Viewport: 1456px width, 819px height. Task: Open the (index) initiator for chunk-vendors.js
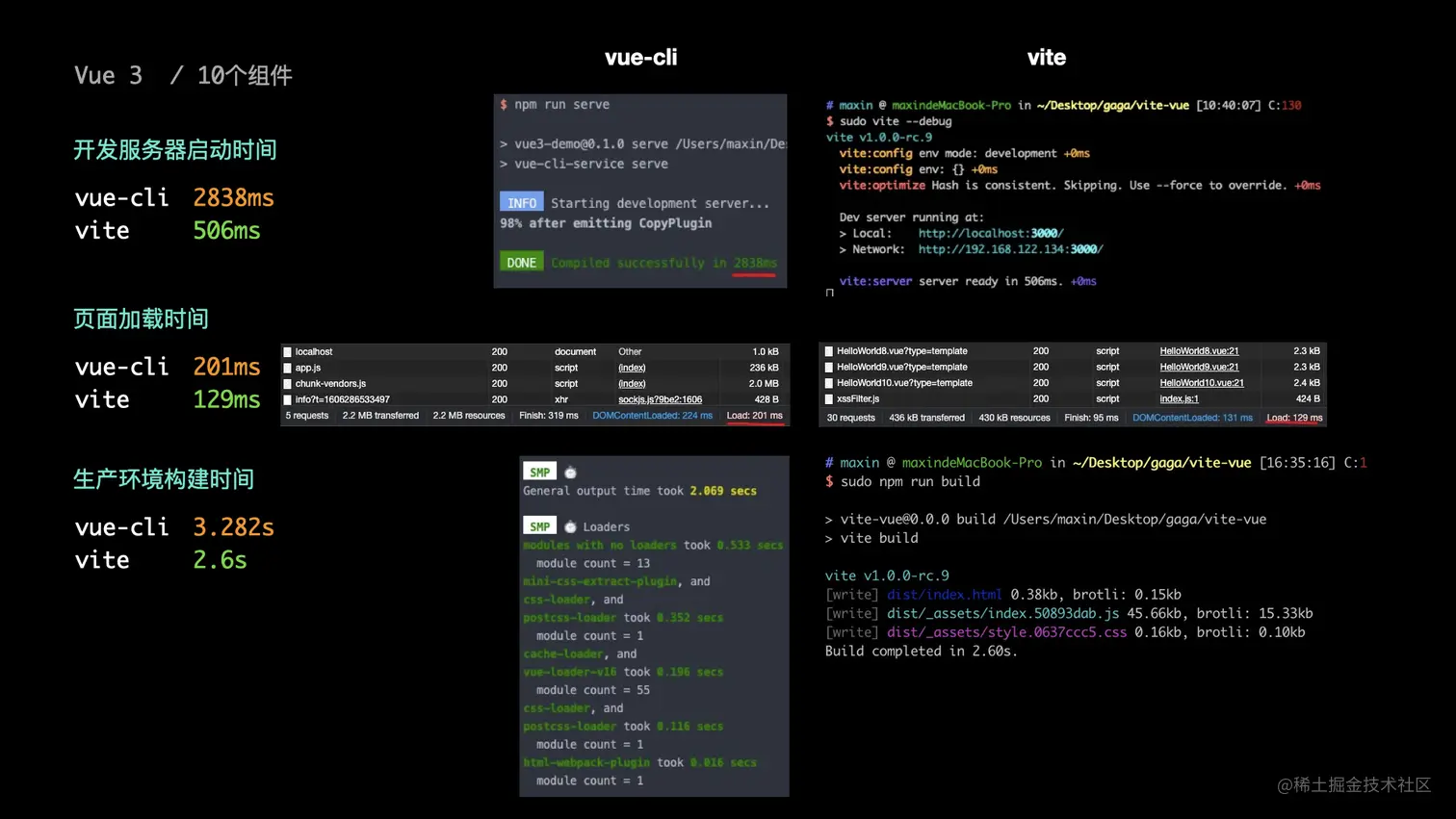coord(632,384)
